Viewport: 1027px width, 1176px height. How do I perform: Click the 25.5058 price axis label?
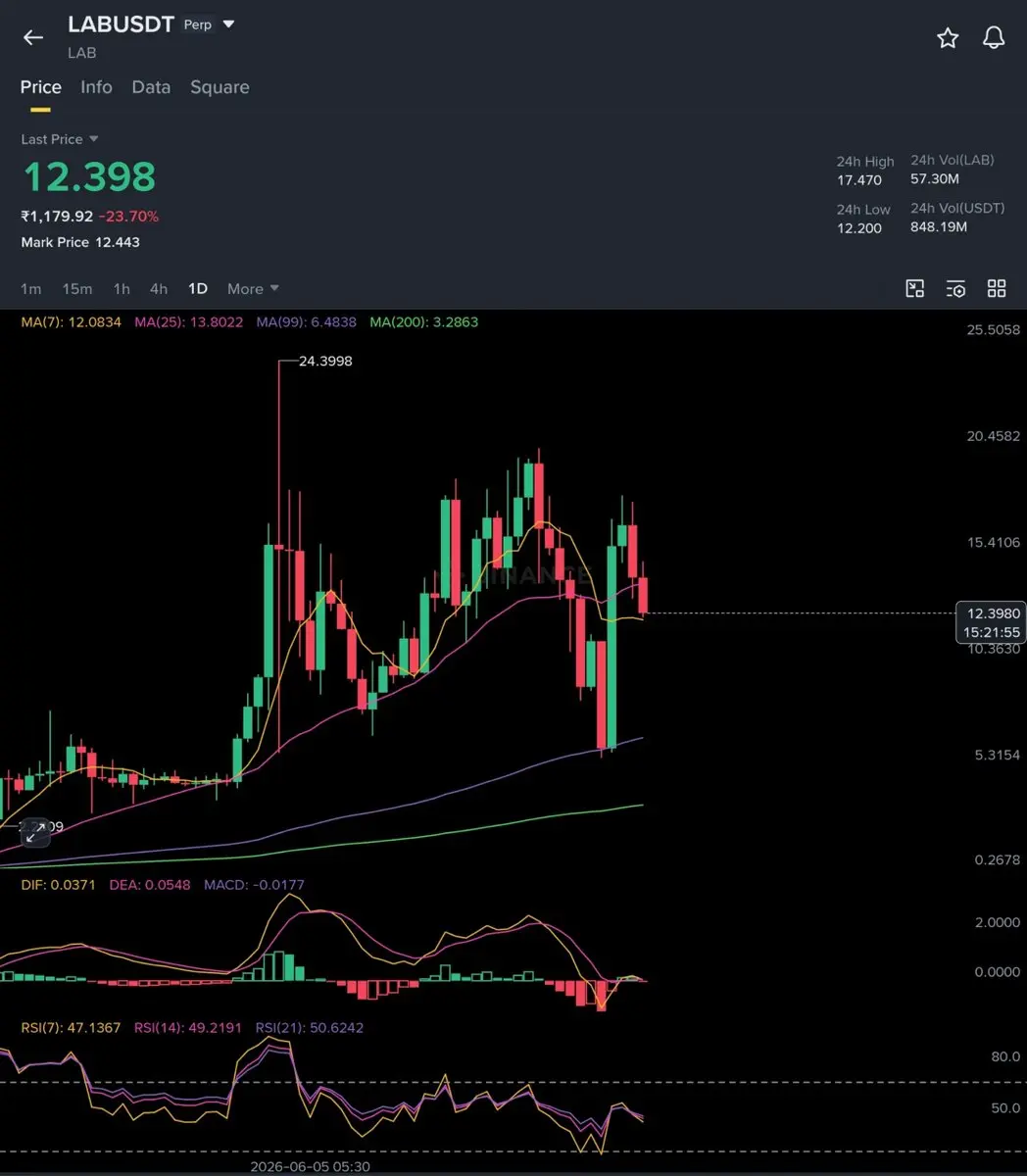pyautogui.click(x=994, y=329)
